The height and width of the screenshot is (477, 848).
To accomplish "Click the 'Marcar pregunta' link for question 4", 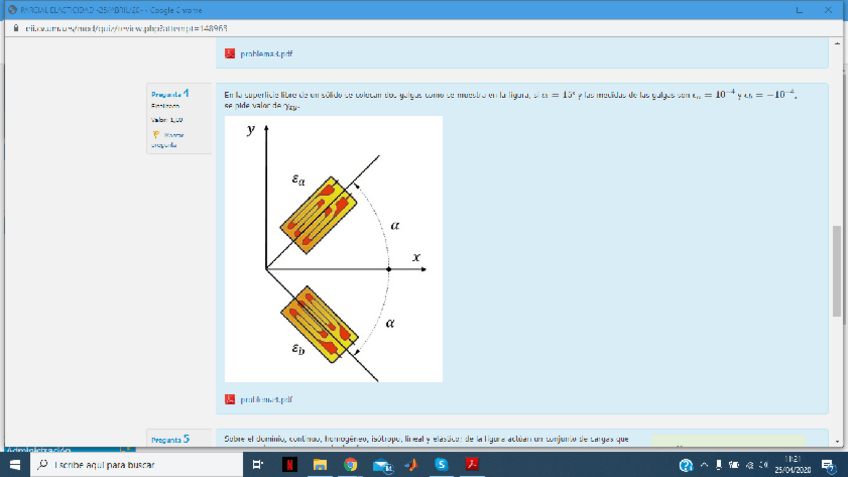I will pyautogui.click(x=168, y=140).
